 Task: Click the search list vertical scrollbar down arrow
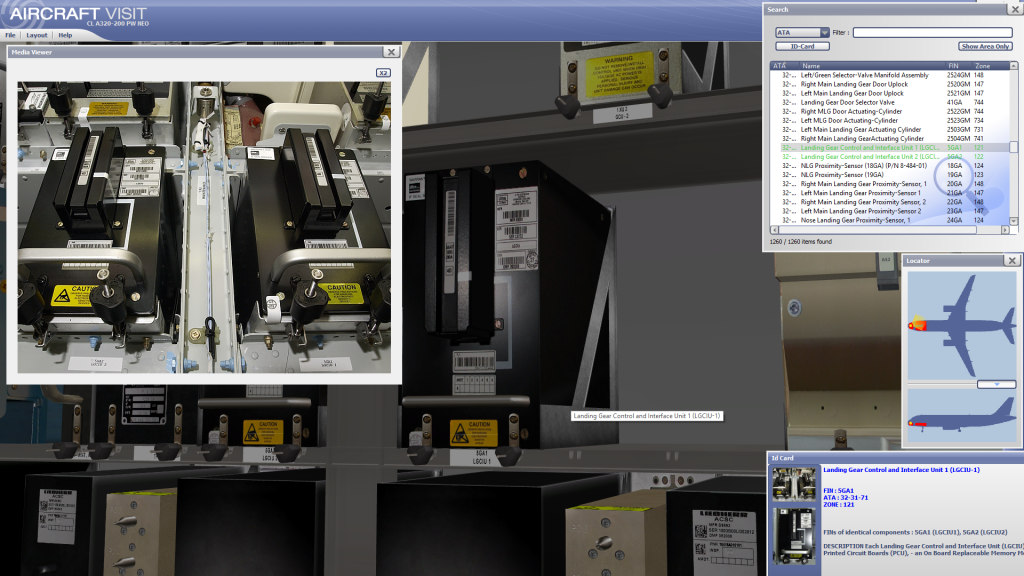[x=1013, y=220]
